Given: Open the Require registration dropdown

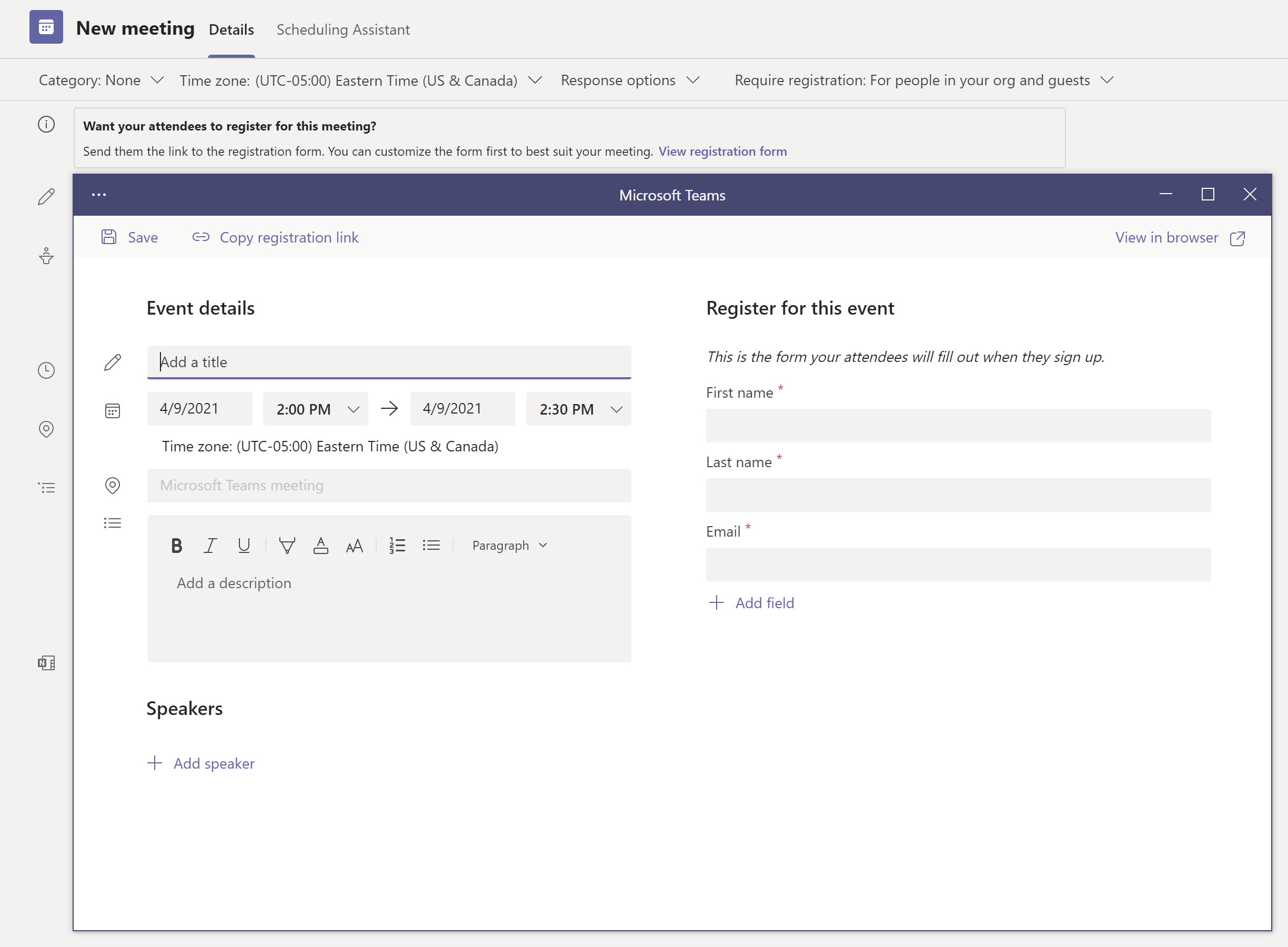Looking at the screenshot, I should (924, 80).
